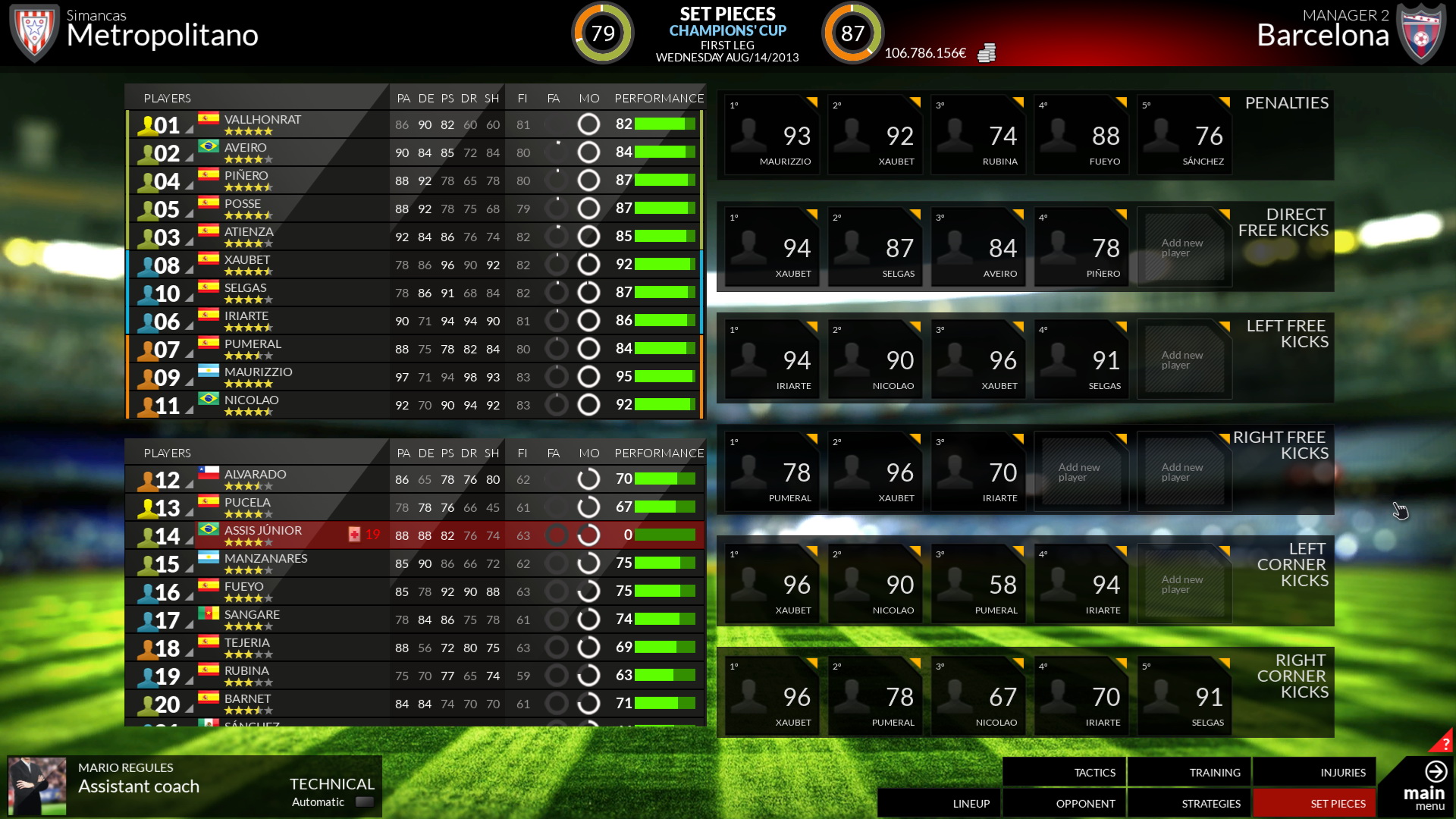Switch to the TACTICS tab
This screenshot has height=819, width=1456.
1095,772
